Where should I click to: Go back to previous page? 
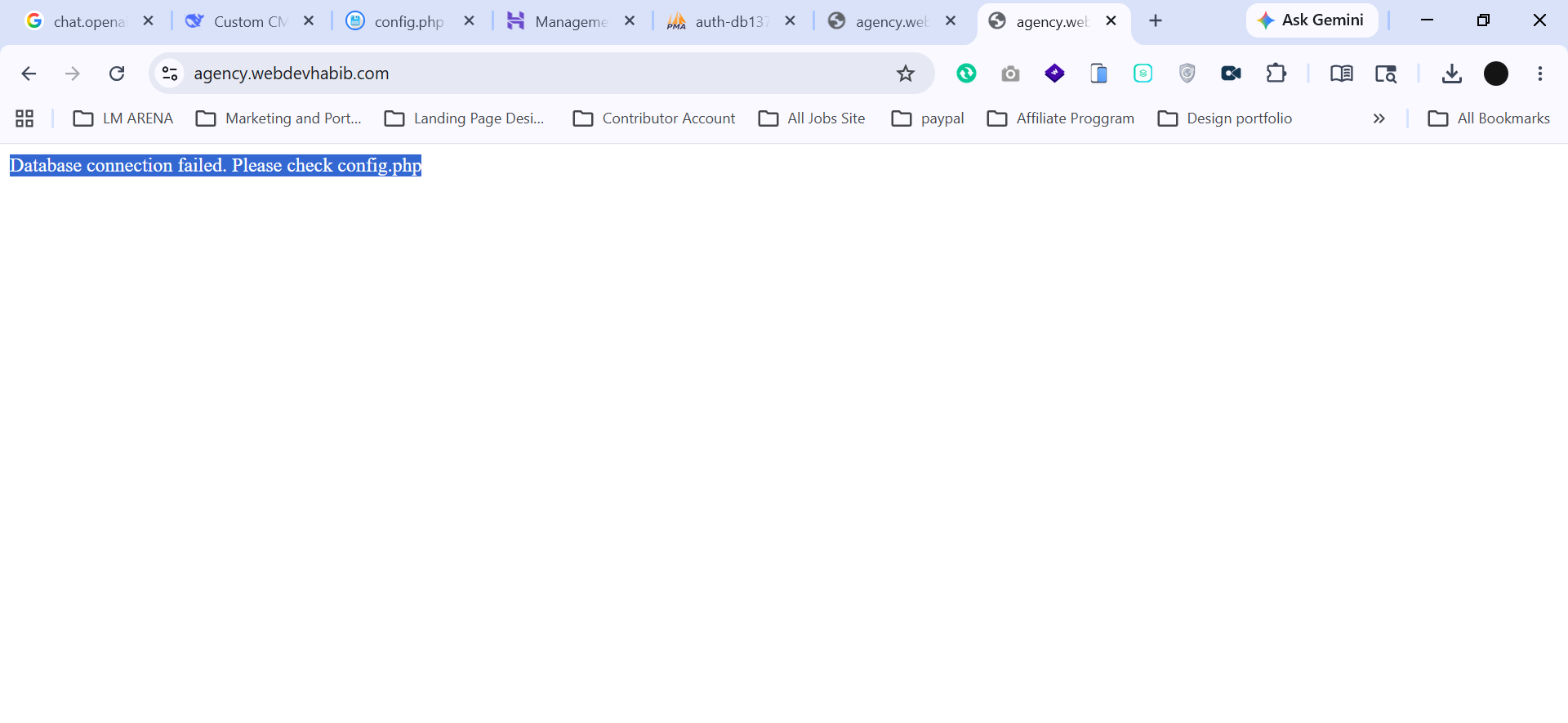(29, 74)
